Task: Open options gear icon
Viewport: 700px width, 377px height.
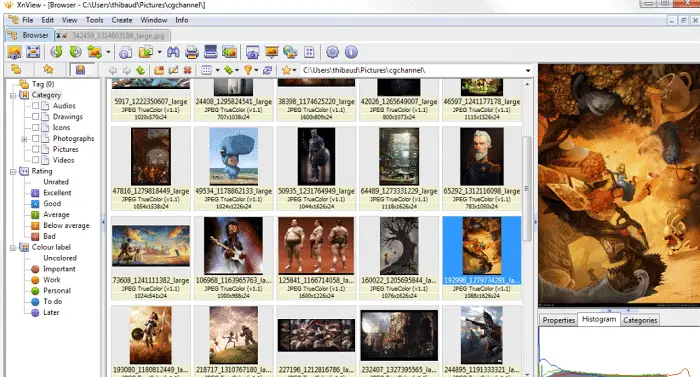Action: 332,52
